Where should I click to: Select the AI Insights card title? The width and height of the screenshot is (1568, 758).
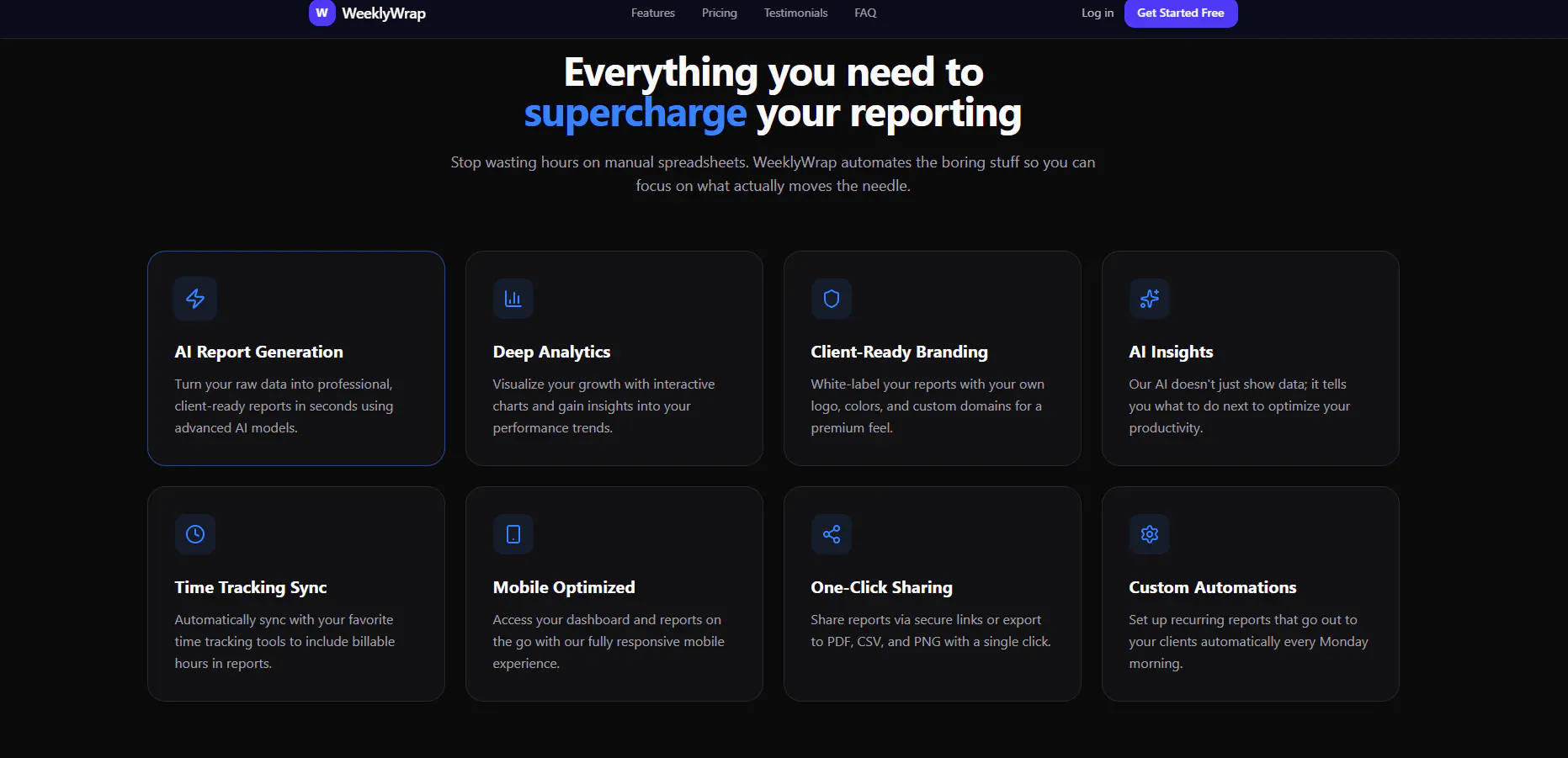(x=1171, y=352)
